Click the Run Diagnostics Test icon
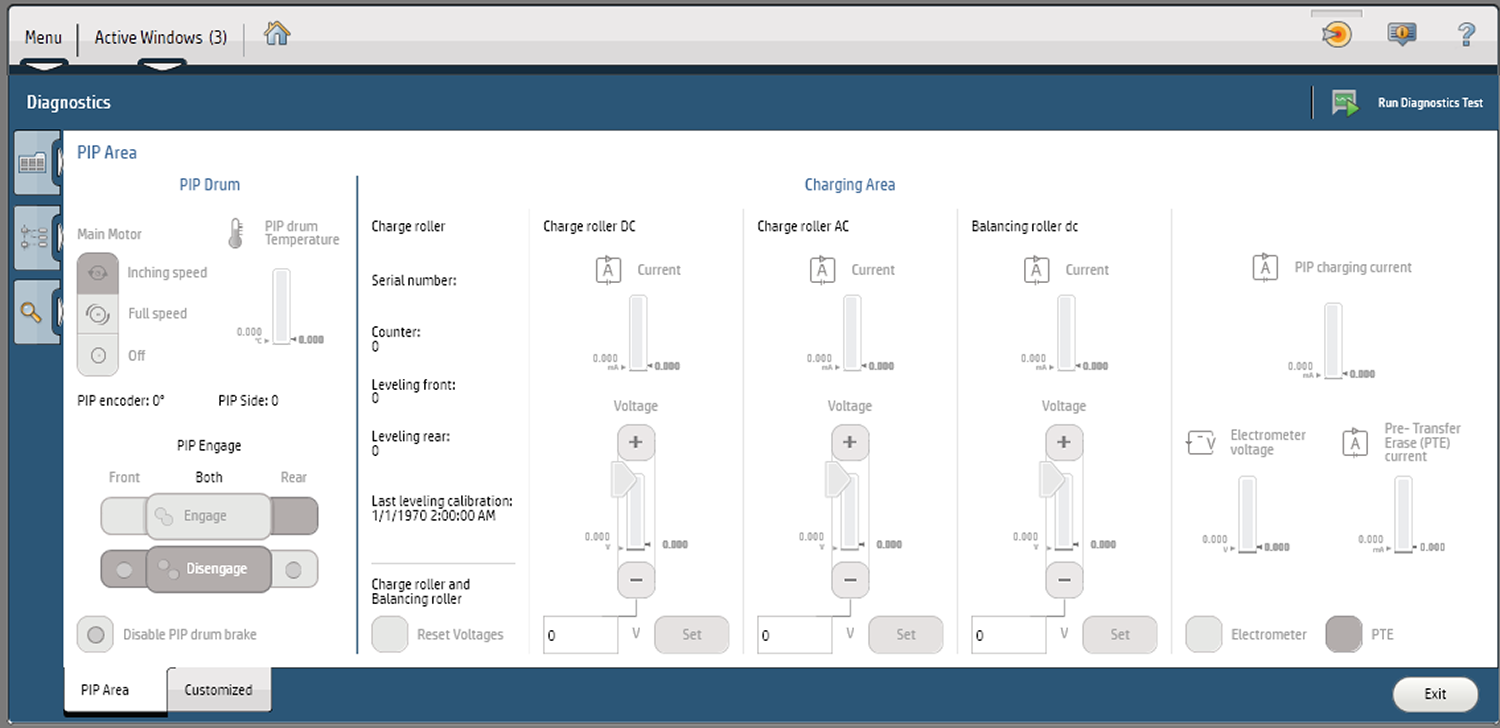The image size is (1500, 728). click(1345, 103)
